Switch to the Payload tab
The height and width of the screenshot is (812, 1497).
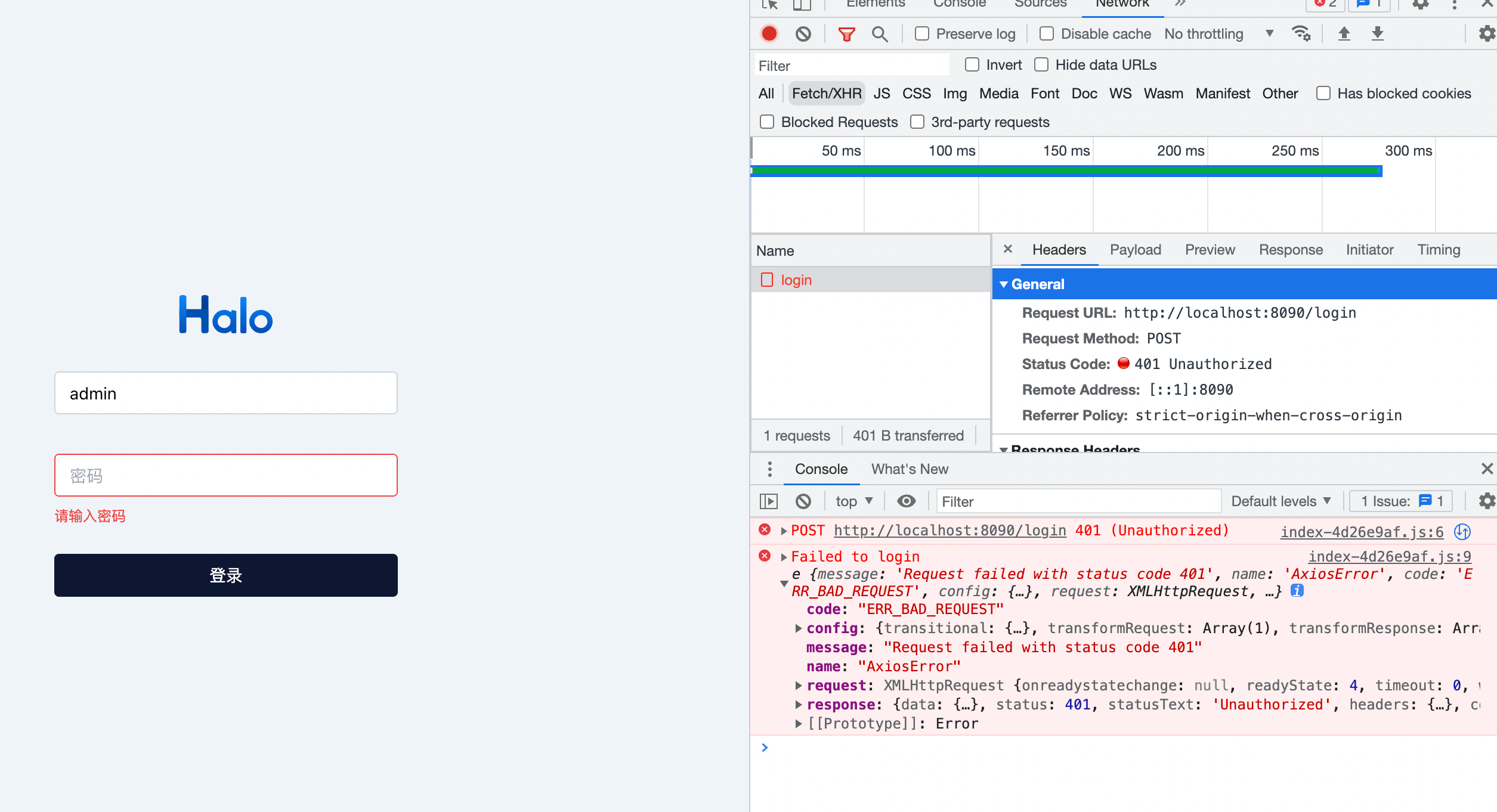(1135, 250)
